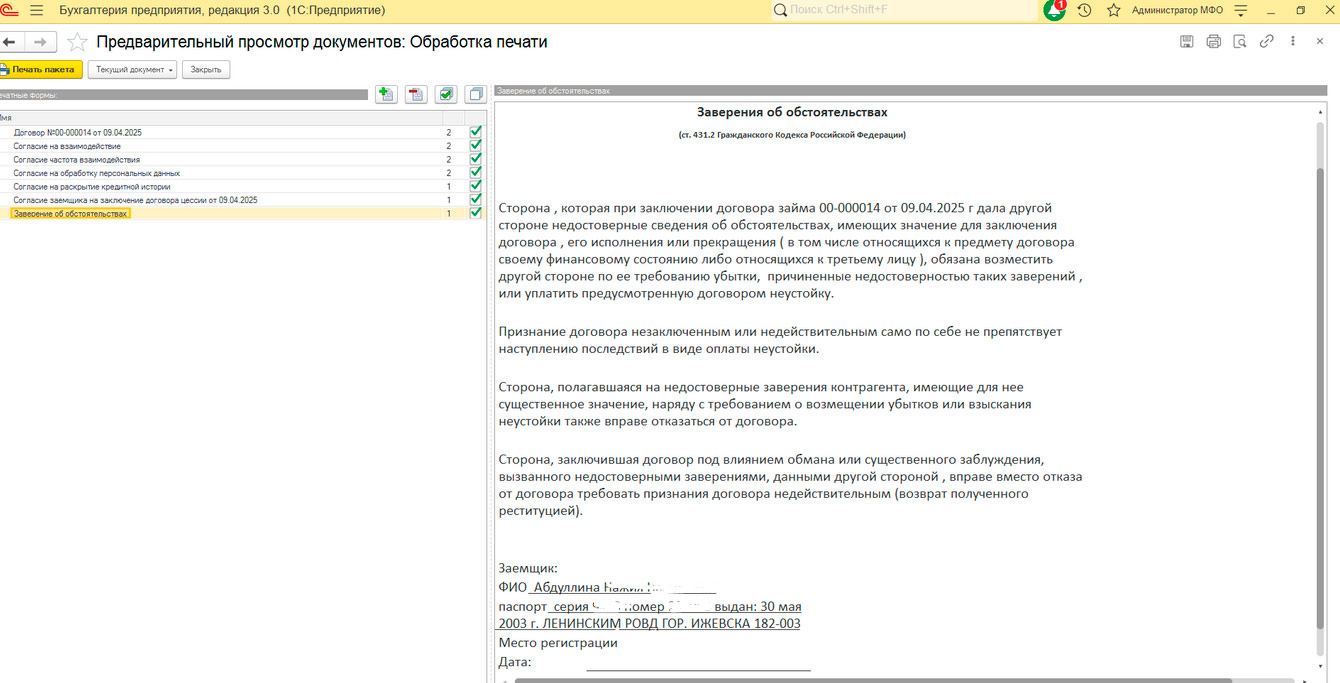Open print preview with the magnifier page icon
The image size is (1340, 683).
point(1240,41)
